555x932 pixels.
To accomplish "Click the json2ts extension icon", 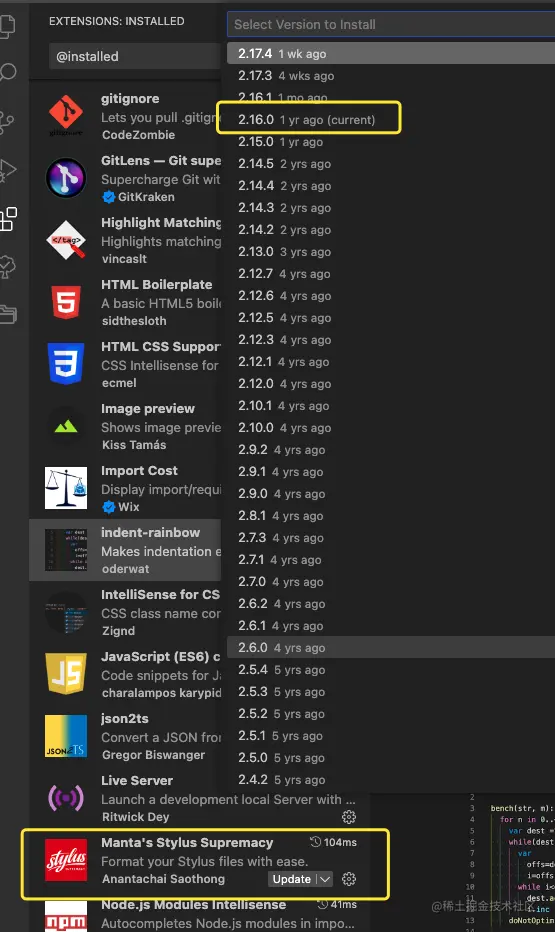I will [66, 736].
